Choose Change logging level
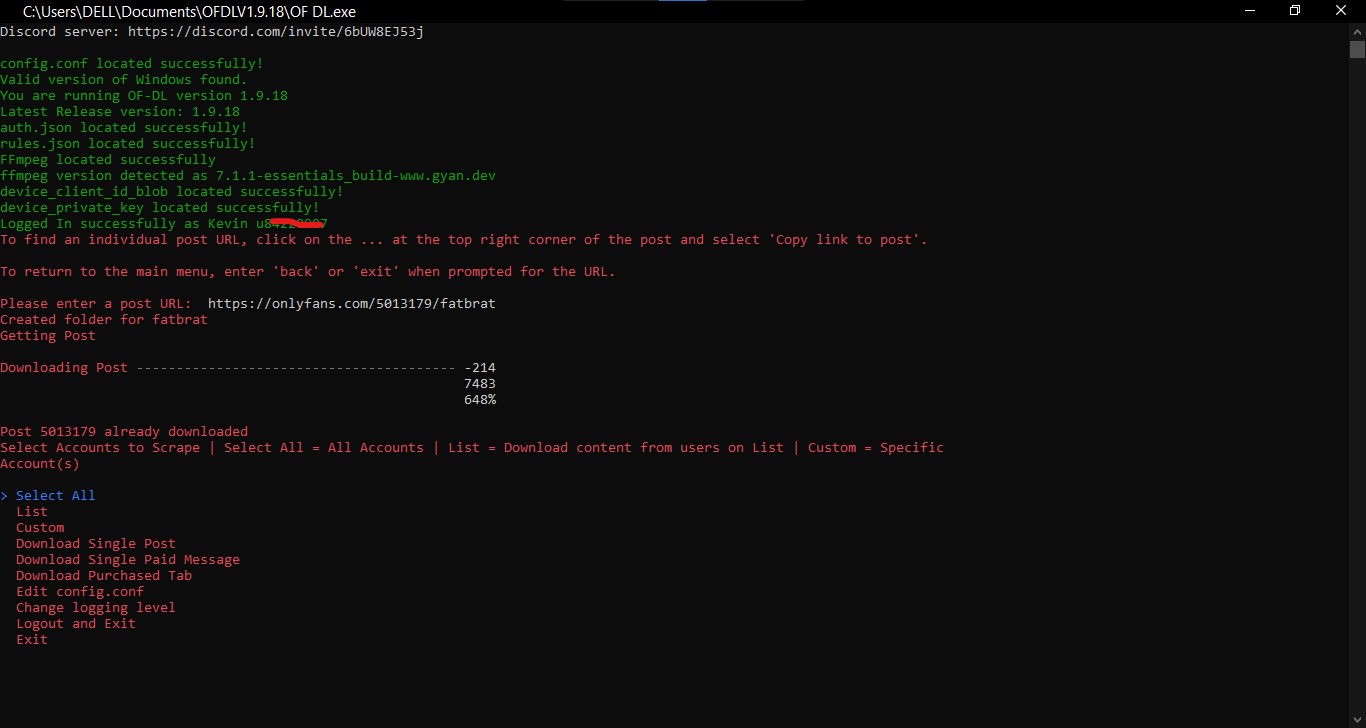The image size is (1366, 728). pyautogui.click(x=95, y=607)
